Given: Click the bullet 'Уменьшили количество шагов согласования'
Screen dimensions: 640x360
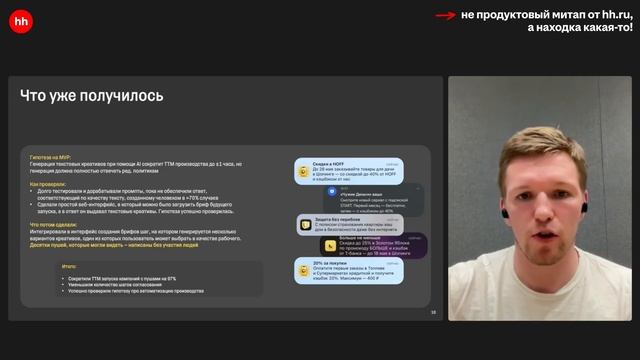Looking at the screenshot, I should (115, 285).
